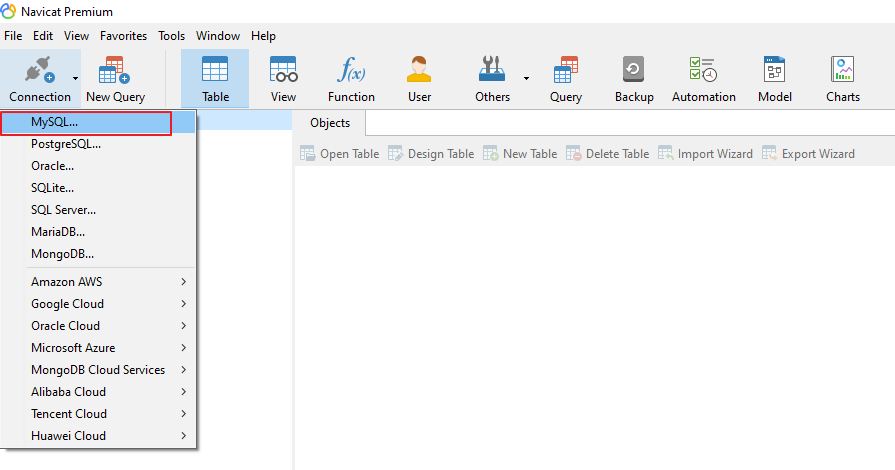
Task: Choose MongoDB... connection type
Action: click(x=98, y=254)
